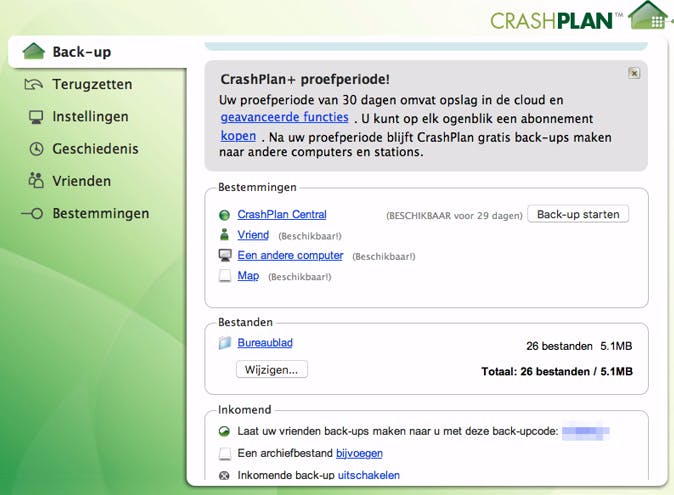674x495 pixels.
Task: Click the green house Back-up icon
Action: tap(34, 51)
